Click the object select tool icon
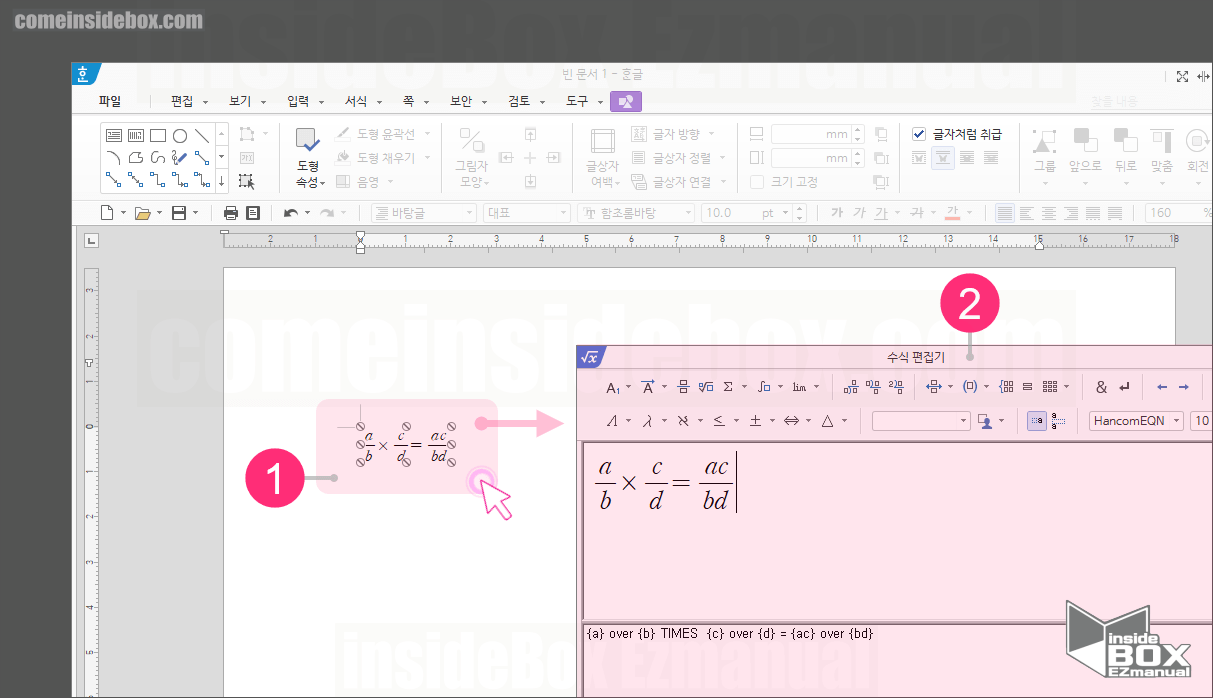Image resolution: width=1213 pixels, height=698 pixels. click(x=246, y=181)
